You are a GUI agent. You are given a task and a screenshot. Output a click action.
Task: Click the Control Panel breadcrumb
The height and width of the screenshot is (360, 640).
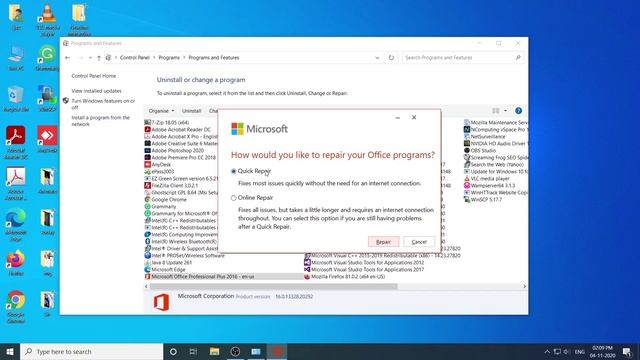coord(135,58)
